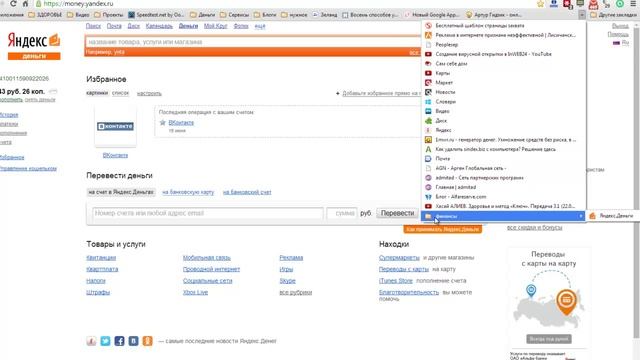The height and width of the screenshot is (360, 640).
Task: Open YouTube bookmark Создание вирусной открытки
Action: coord(504,54)
